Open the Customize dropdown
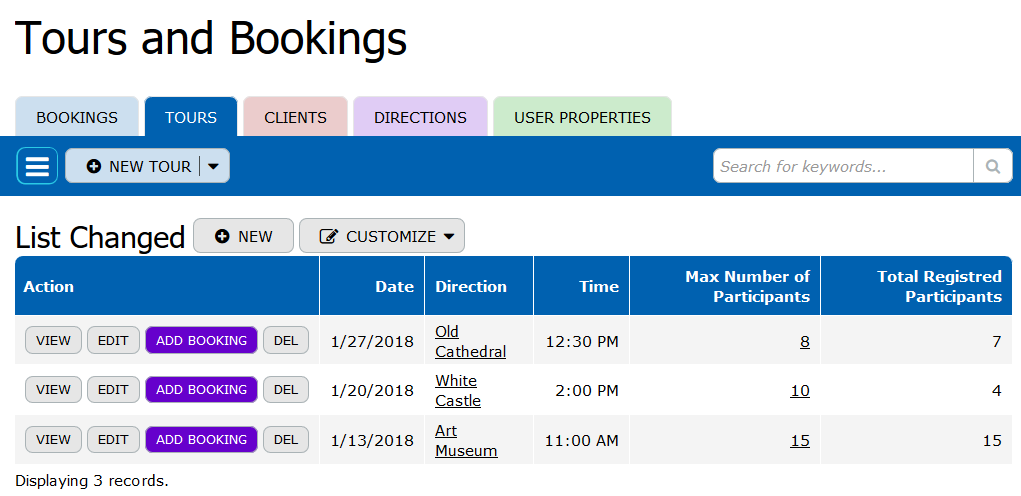 [x=382, y=236]
